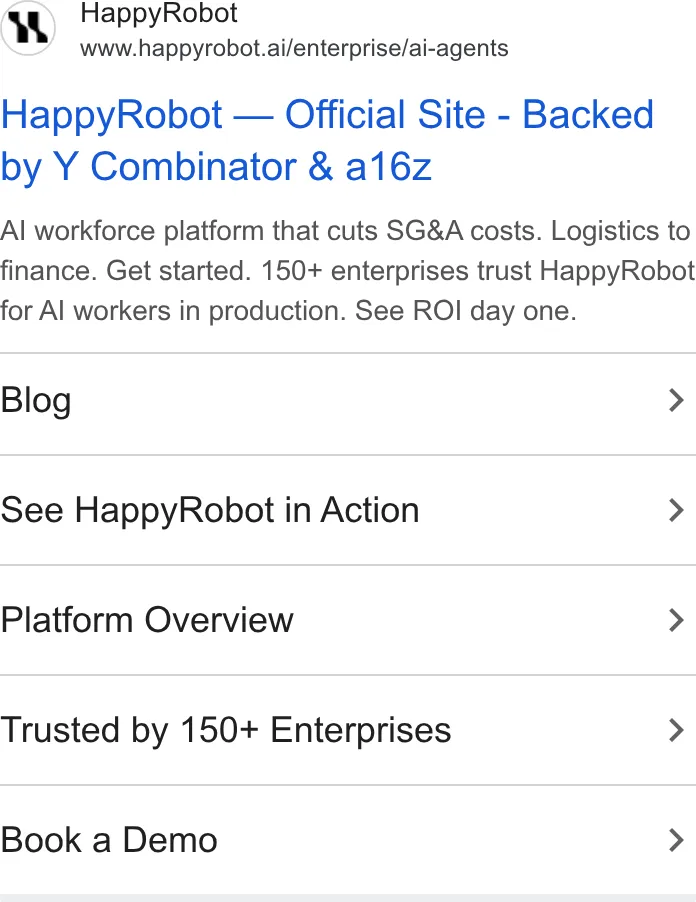Open See HappyRobot in Action link
The height and width of the screenshot is (902, 696).
click(x=348, y=510)
